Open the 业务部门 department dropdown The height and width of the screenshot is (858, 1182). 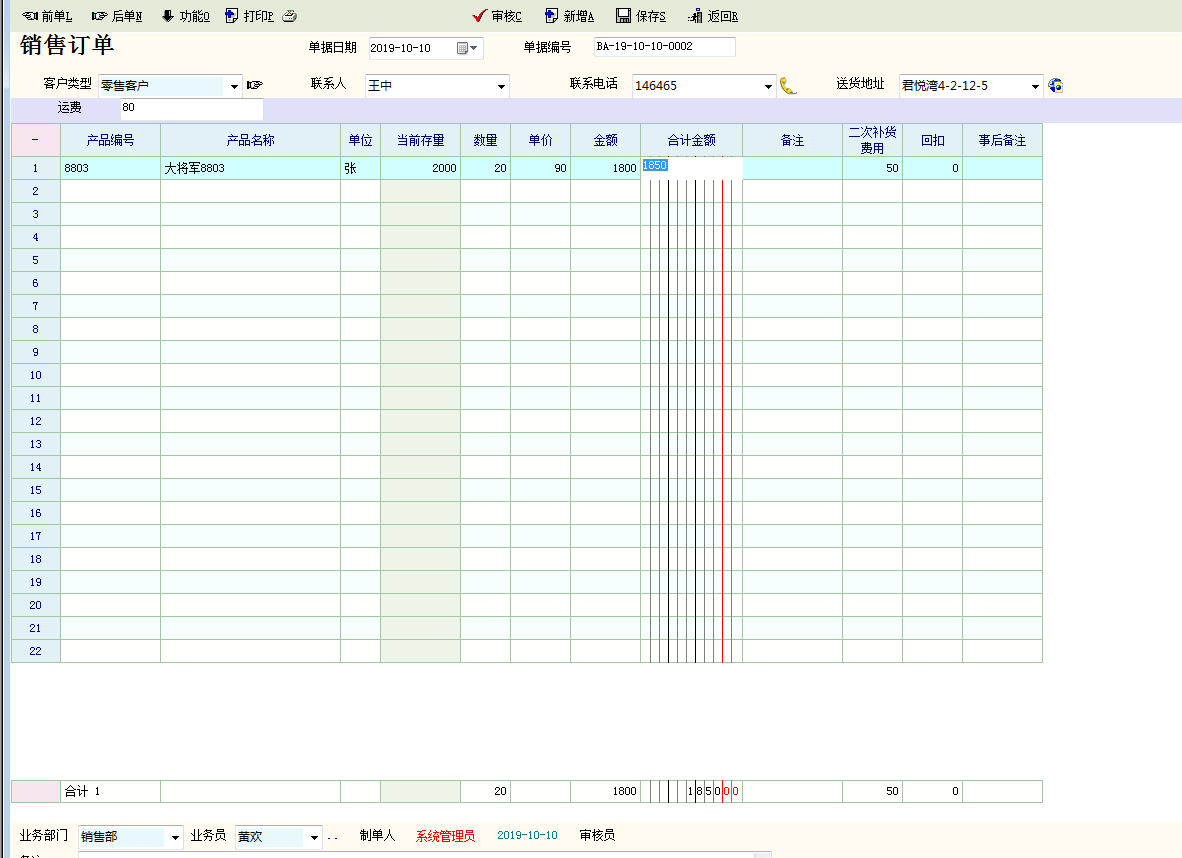click(176, 837)
